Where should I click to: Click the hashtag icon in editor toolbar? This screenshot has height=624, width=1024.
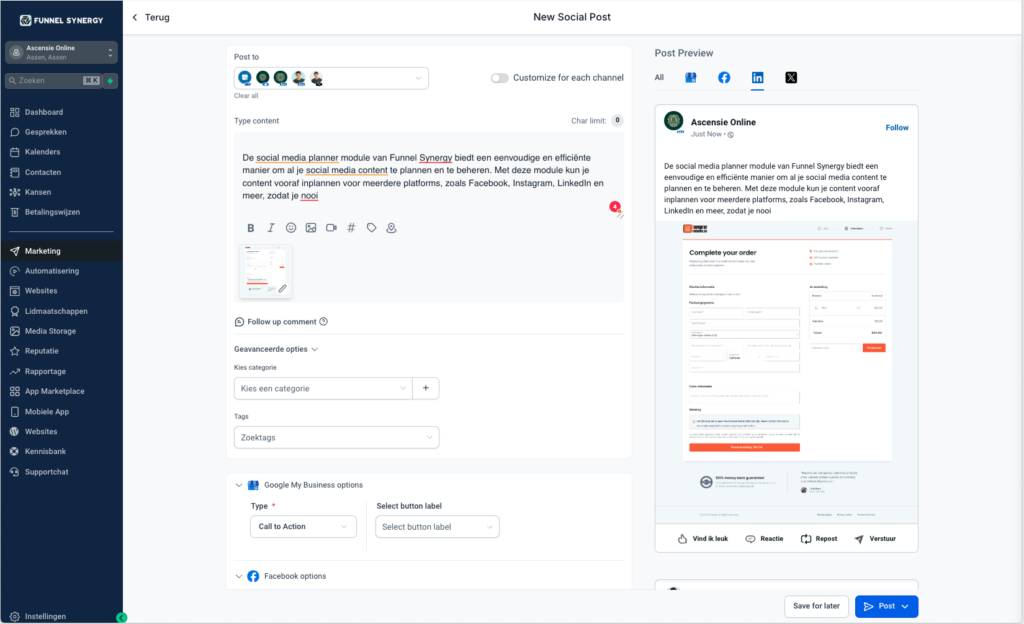point(351,228)
